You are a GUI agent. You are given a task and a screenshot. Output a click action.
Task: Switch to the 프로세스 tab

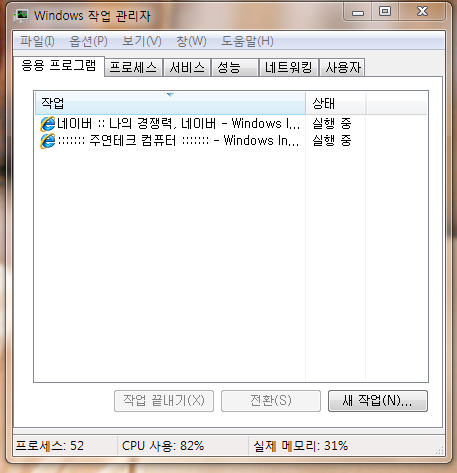click(x=133, y=68)
